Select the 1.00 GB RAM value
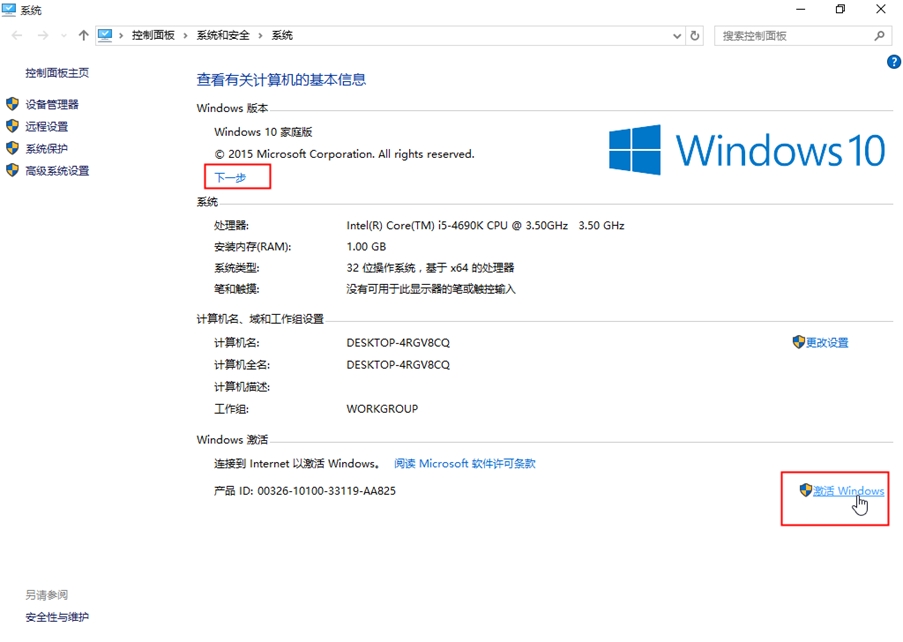This screenshot has height=642, width=903. click(x=366, y=246)
